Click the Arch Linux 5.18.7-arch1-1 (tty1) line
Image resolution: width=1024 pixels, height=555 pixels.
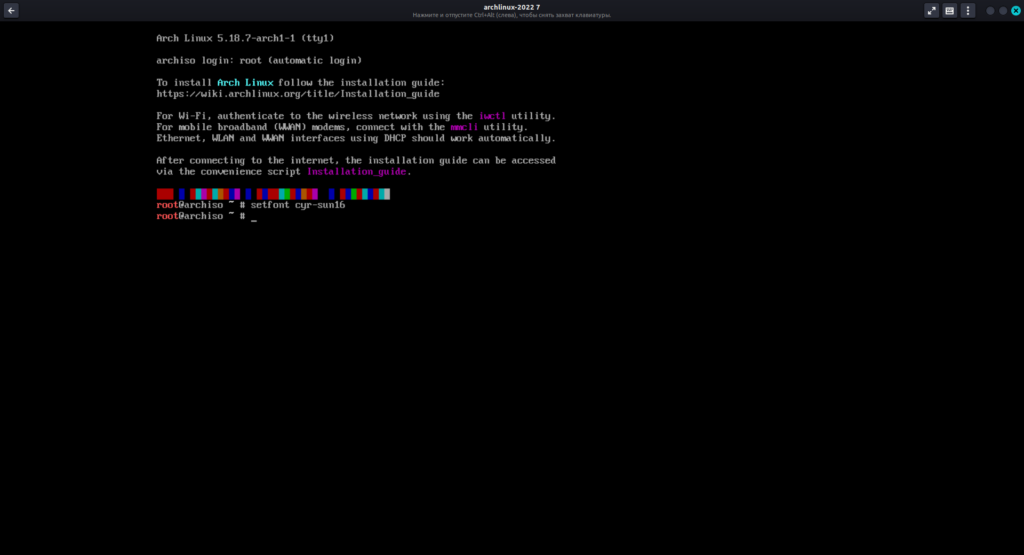[x=245, y=39]
